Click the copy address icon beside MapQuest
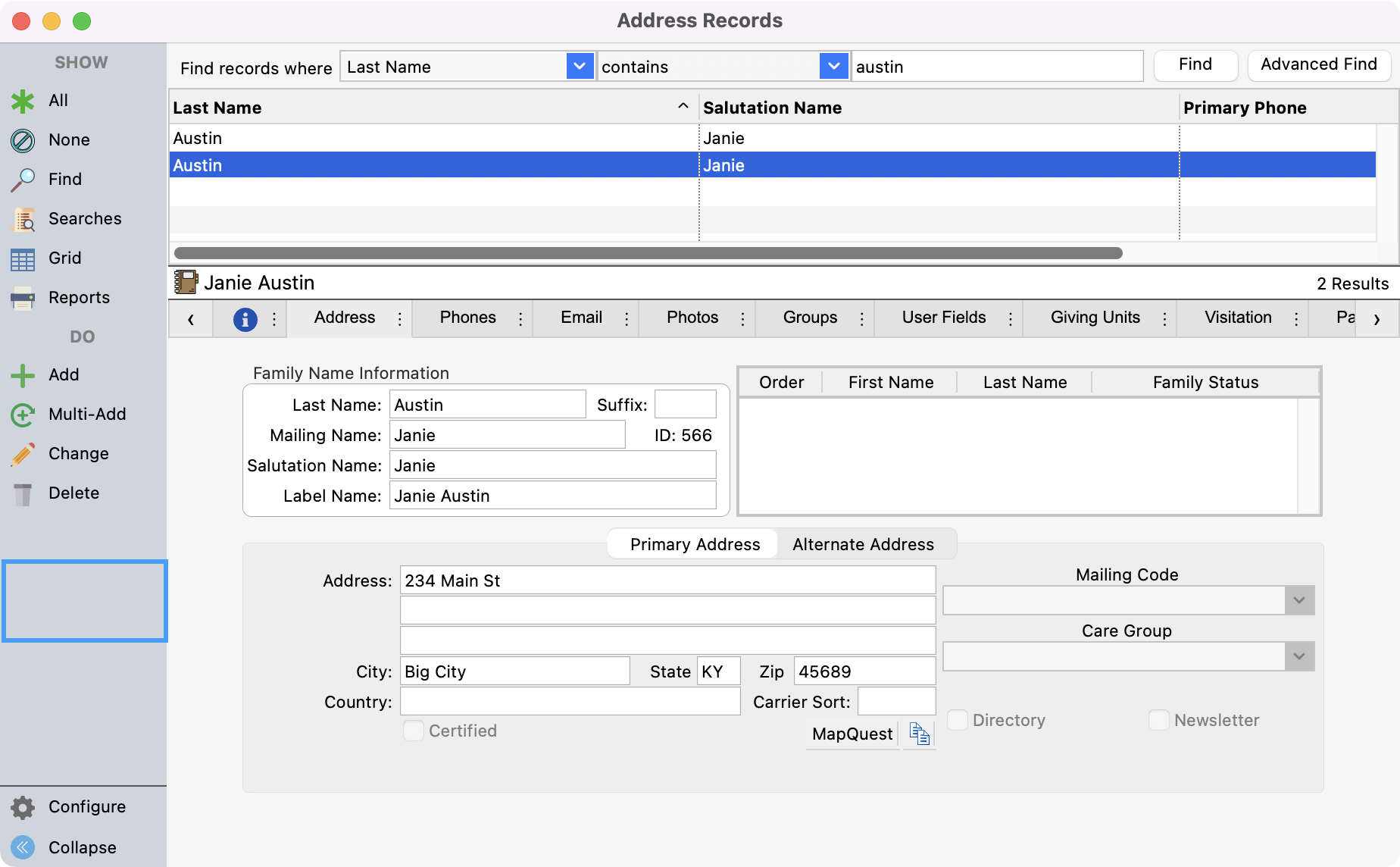Viewport: 1400px width, 867px height. point(919,734)
